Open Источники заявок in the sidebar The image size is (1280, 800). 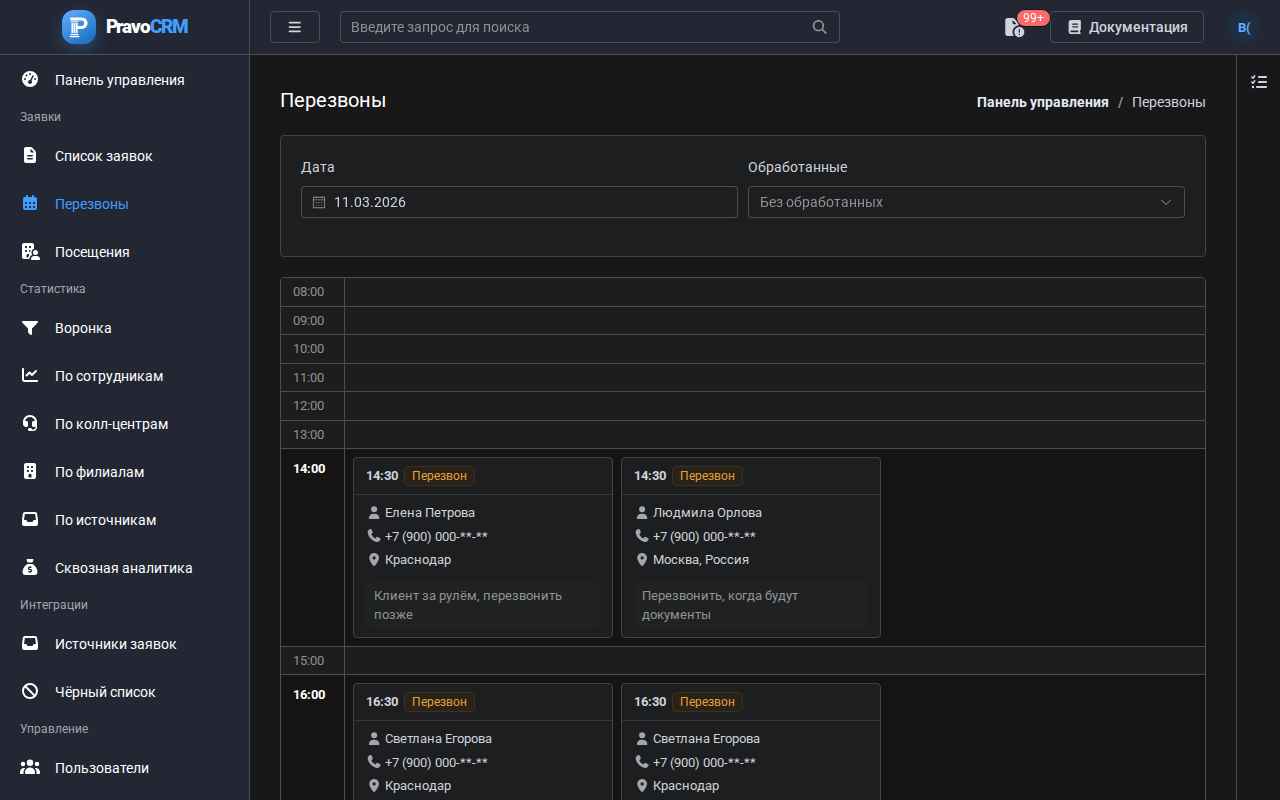[x=124, y=644]
